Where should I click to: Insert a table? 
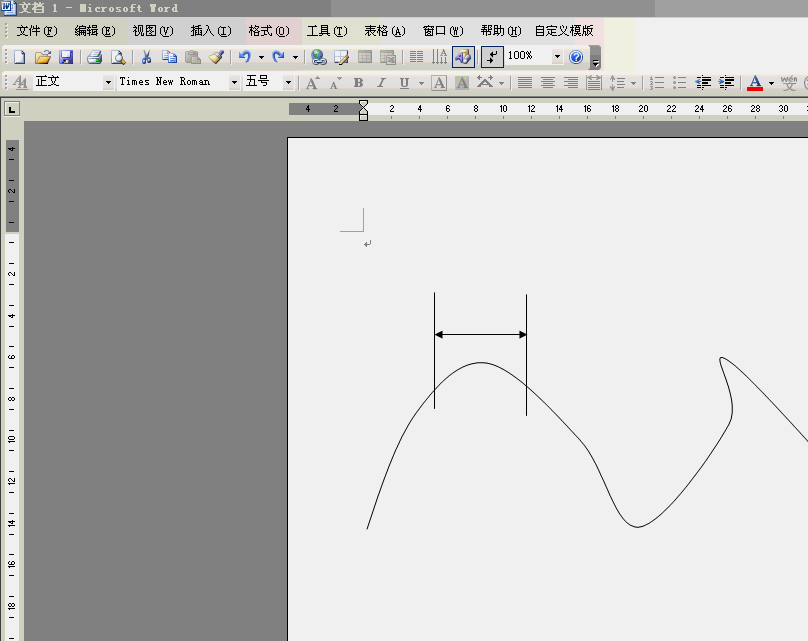pyautogui.click(x=365, y=57)
